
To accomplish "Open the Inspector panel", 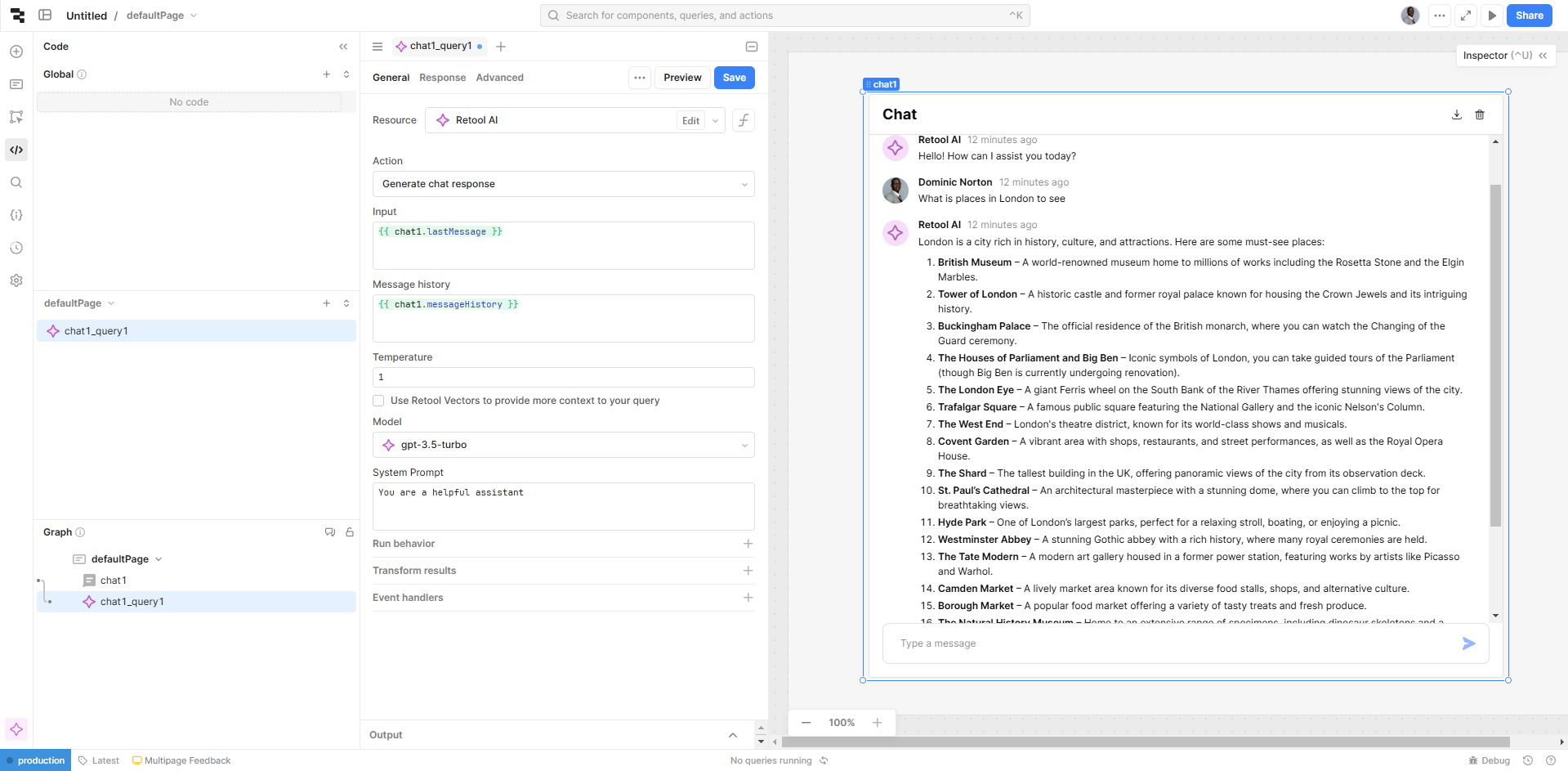I will (x=1505, y=56).
